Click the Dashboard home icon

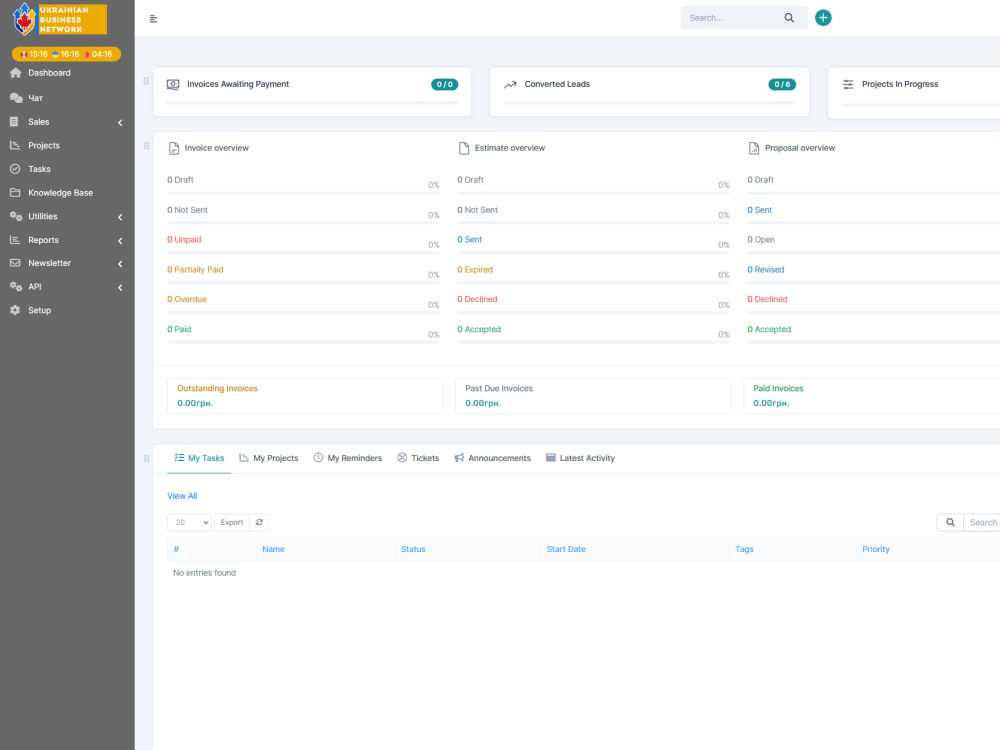tap(16, 73)
